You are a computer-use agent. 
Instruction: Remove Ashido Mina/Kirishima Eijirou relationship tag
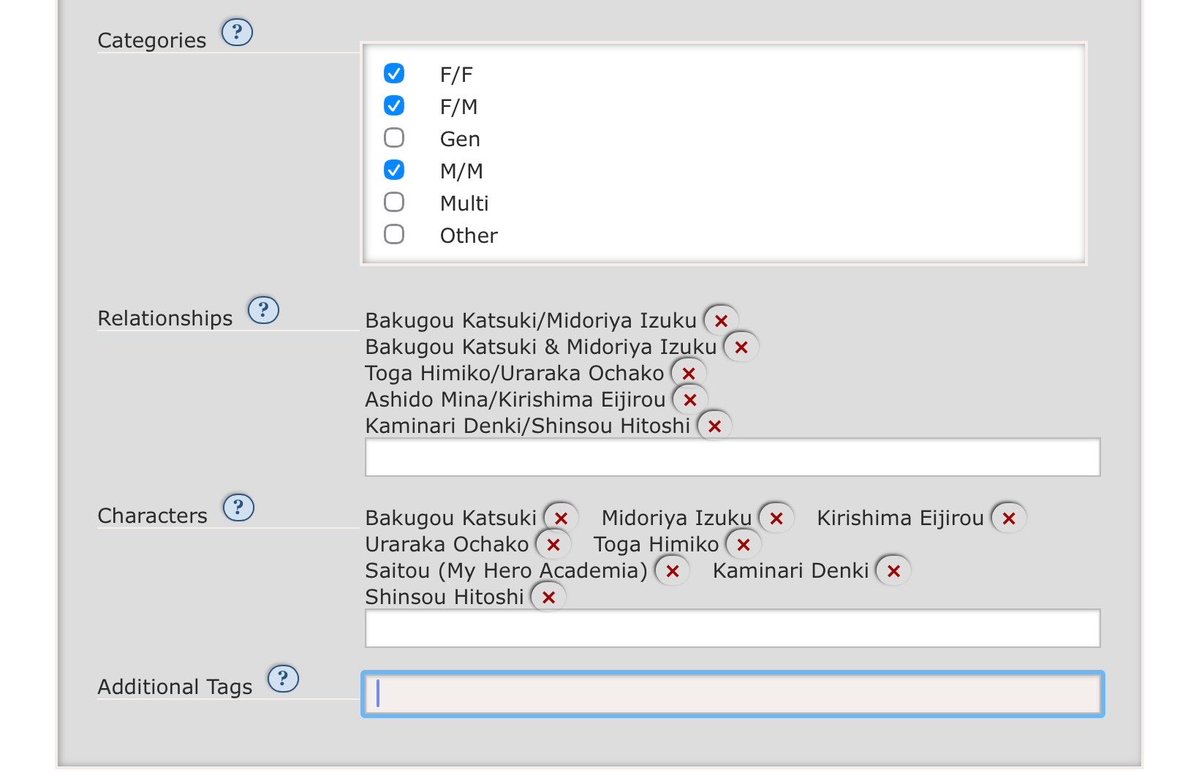[x=690, y=400]
